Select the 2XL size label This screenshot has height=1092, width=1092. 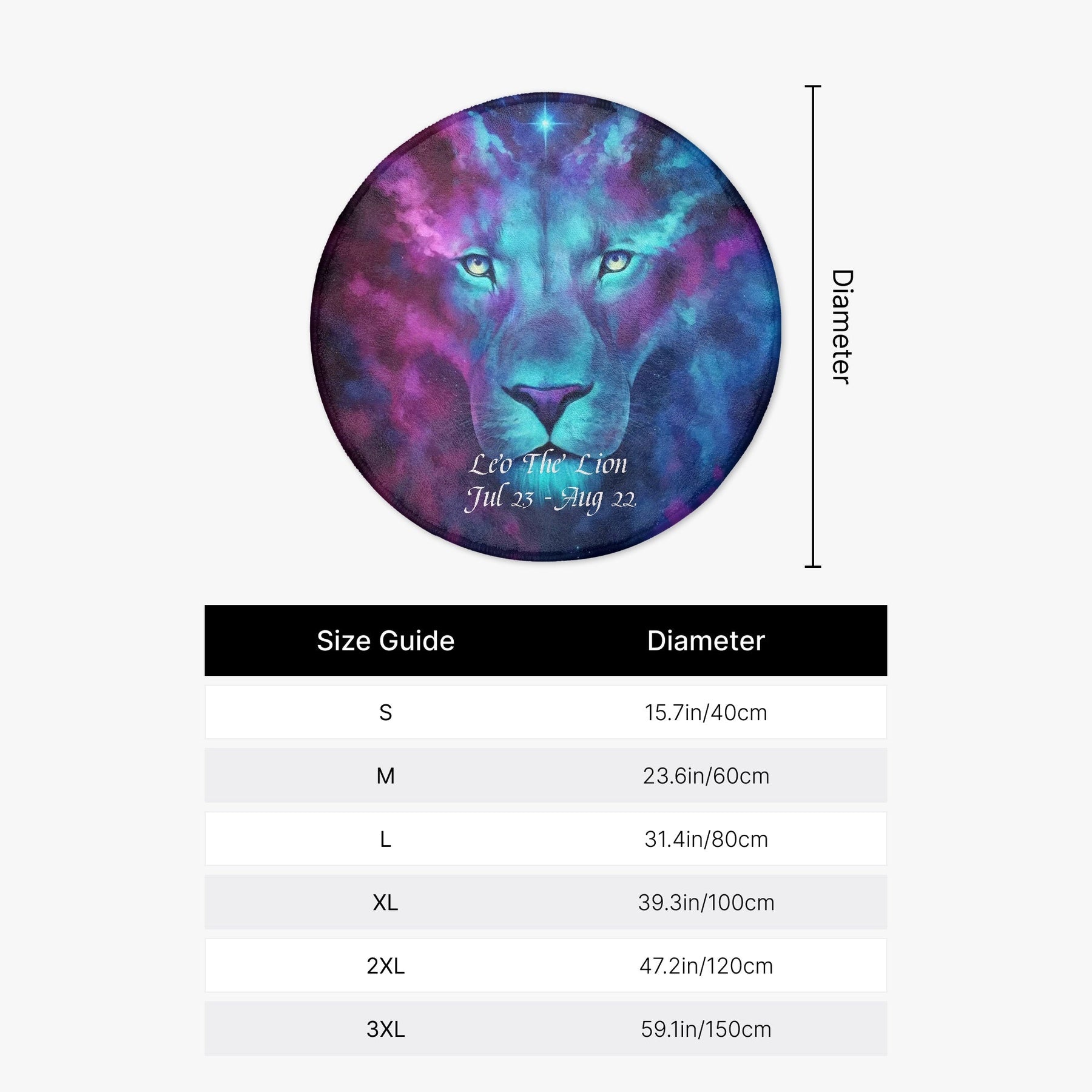[x=386, y=966]
